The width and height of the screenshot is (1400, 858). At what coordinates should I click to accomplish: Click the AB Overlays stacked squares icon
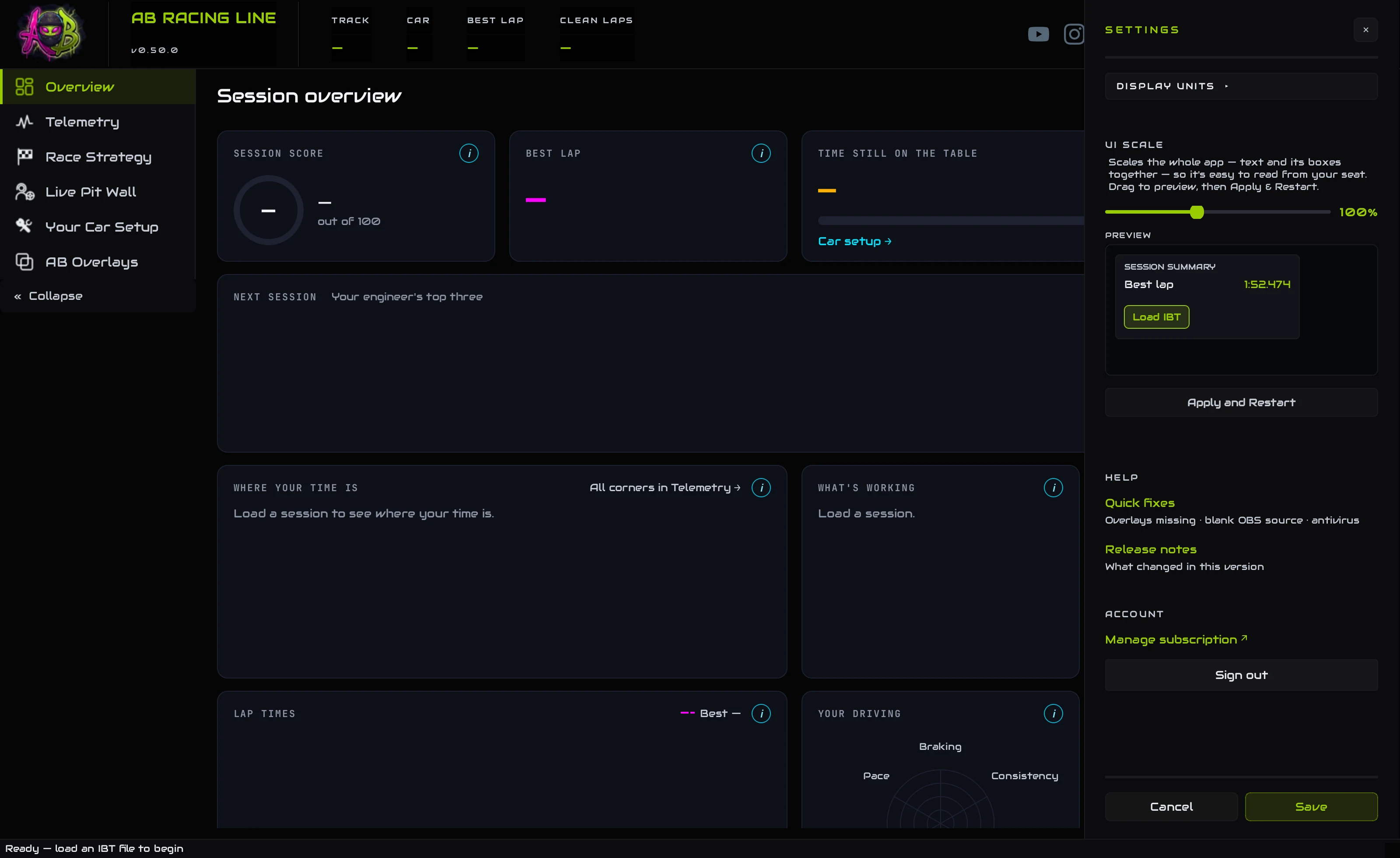(x=24, y=261)
